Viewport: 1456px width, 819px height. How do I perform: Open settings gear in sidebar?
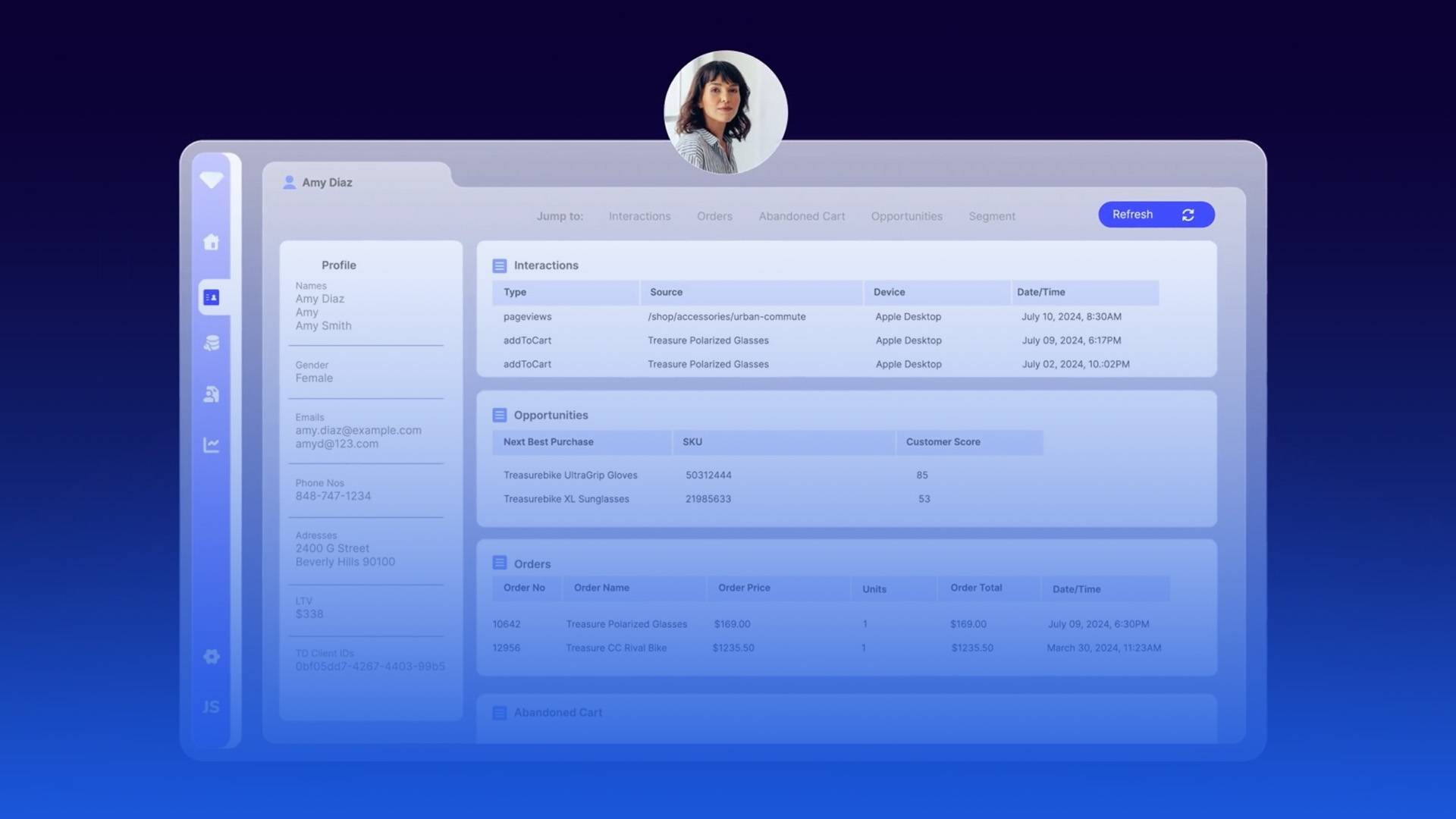(212, 657)
